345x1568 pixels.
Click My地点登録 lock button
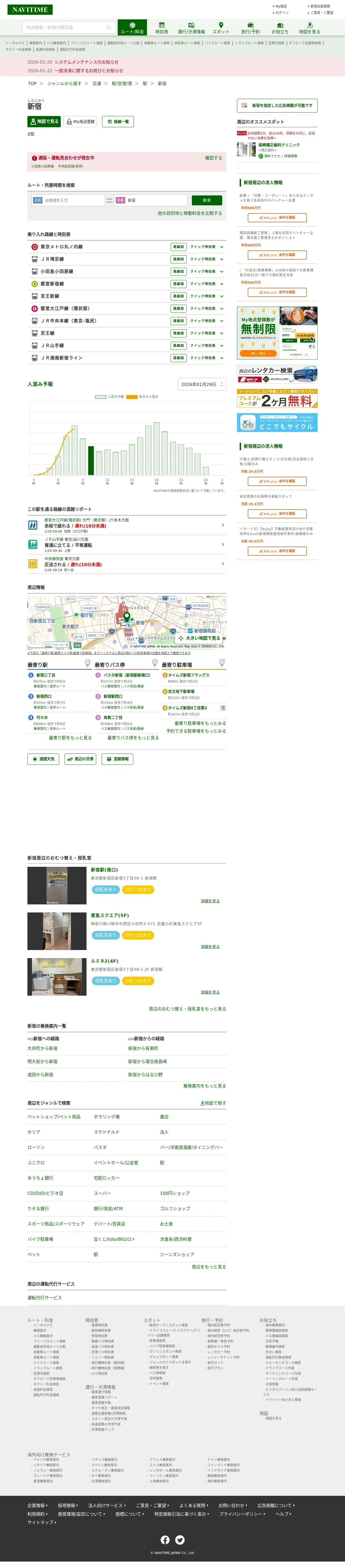pos(80,122)
